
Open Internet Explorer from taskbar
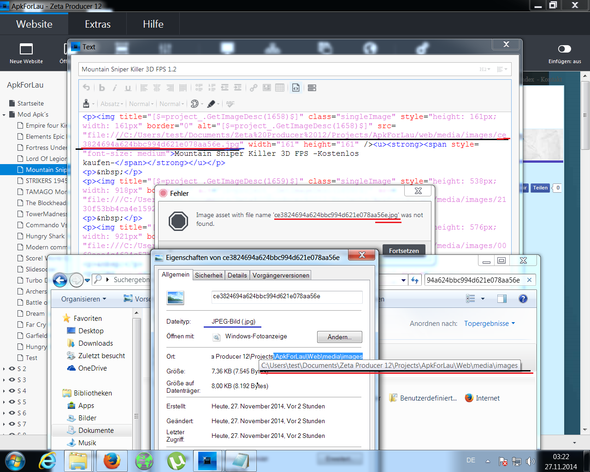point(47,461)
